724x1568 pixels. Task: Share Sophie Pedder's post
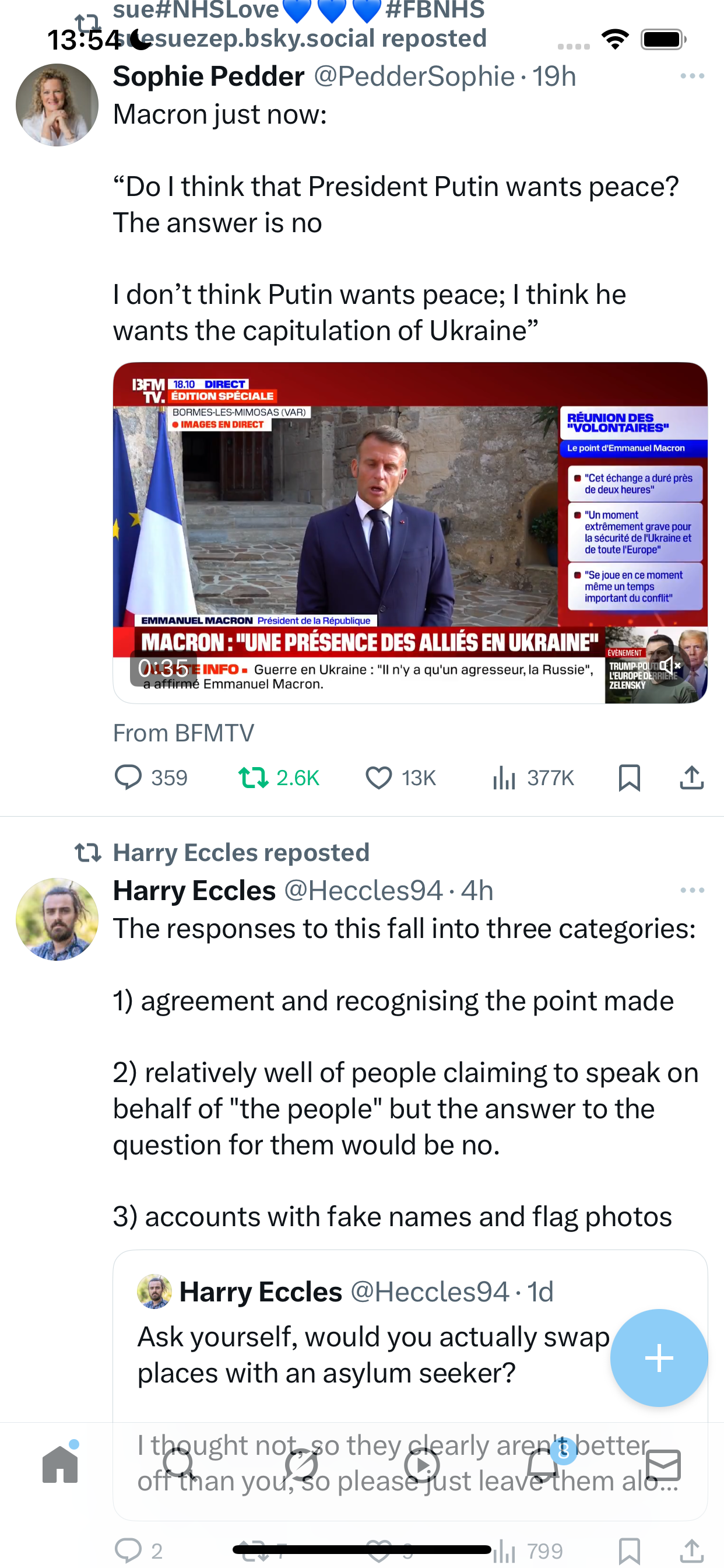coord(692,778)
